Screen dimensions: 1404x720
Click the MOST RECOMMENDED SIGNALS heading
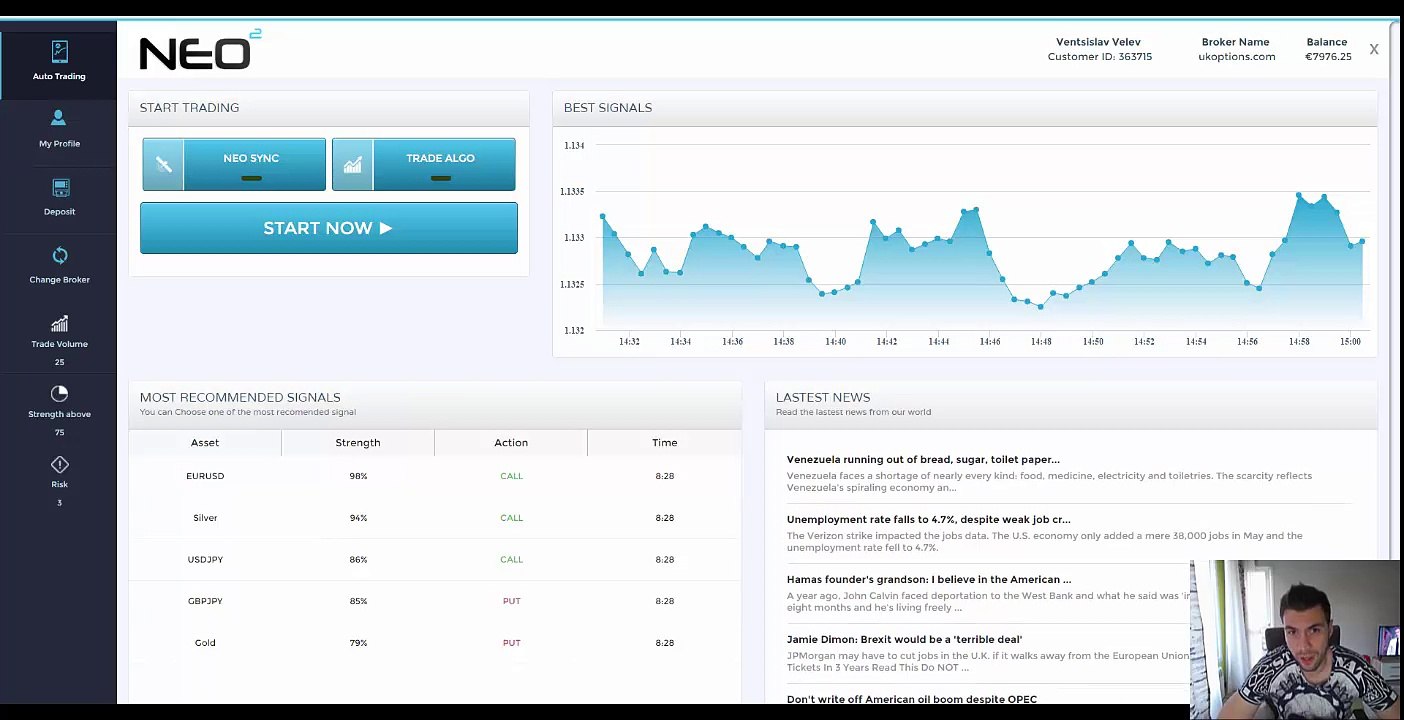coord(240,397)
